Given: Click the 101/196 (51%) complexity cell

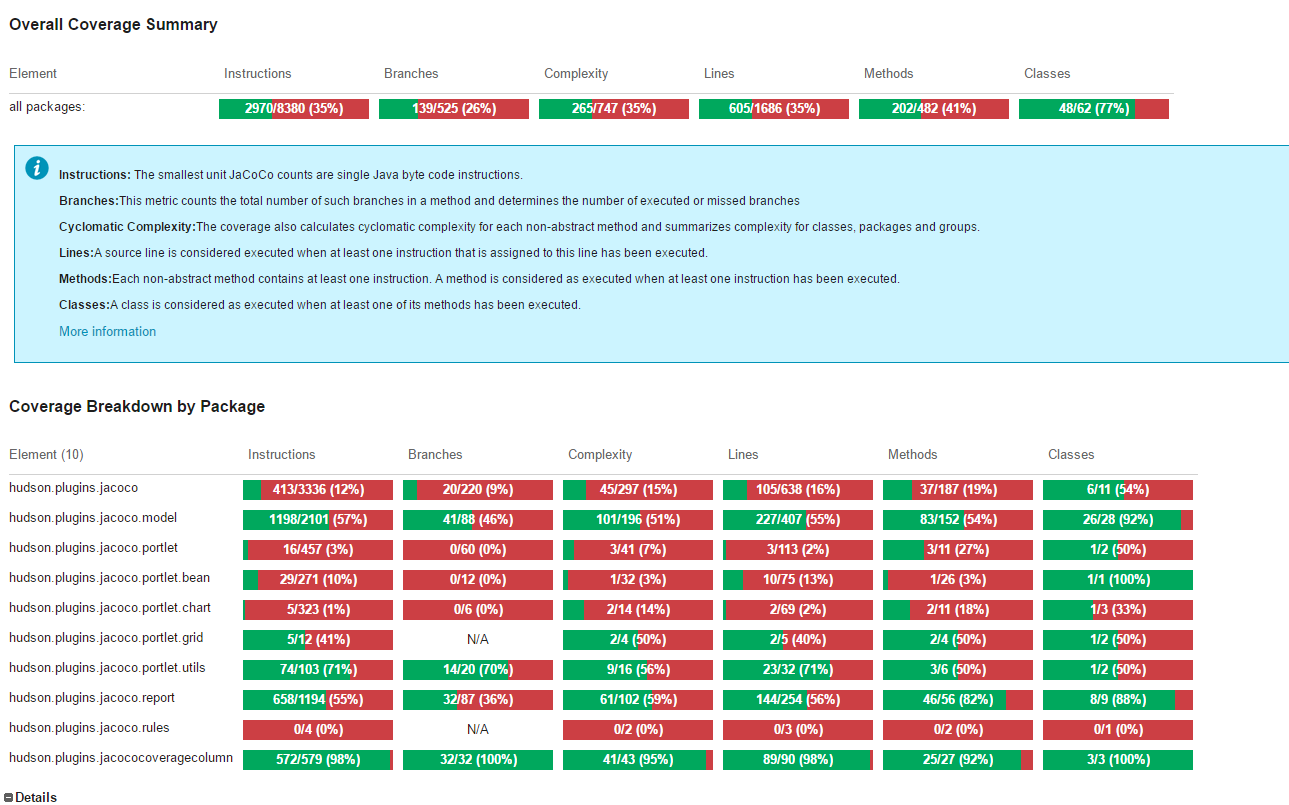Looking at the screenshot, I should 638,520.
